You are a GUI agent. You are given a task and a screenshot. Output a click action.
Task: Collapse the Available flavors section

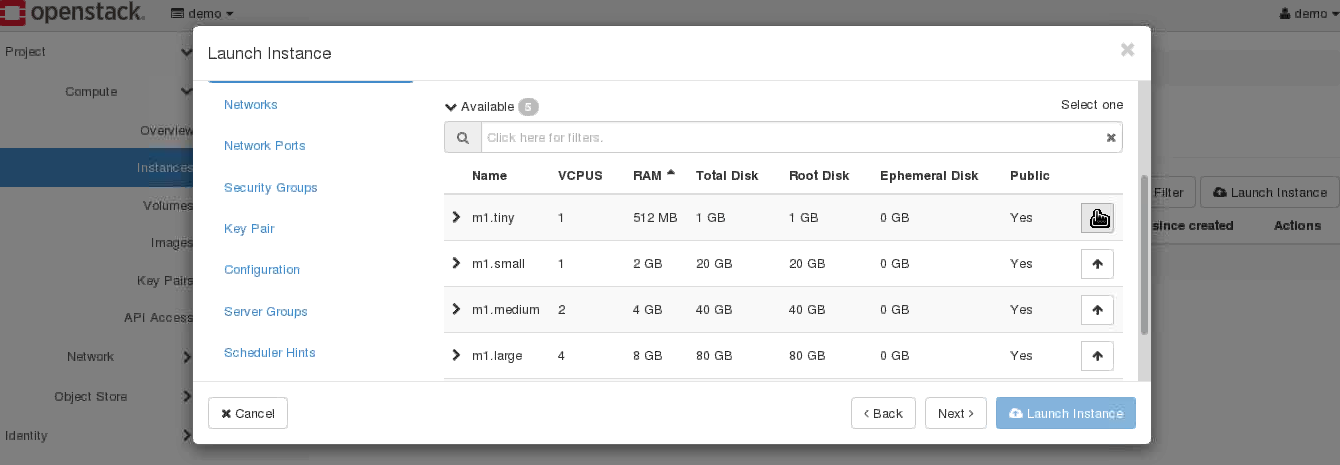(x=451, y=107)
